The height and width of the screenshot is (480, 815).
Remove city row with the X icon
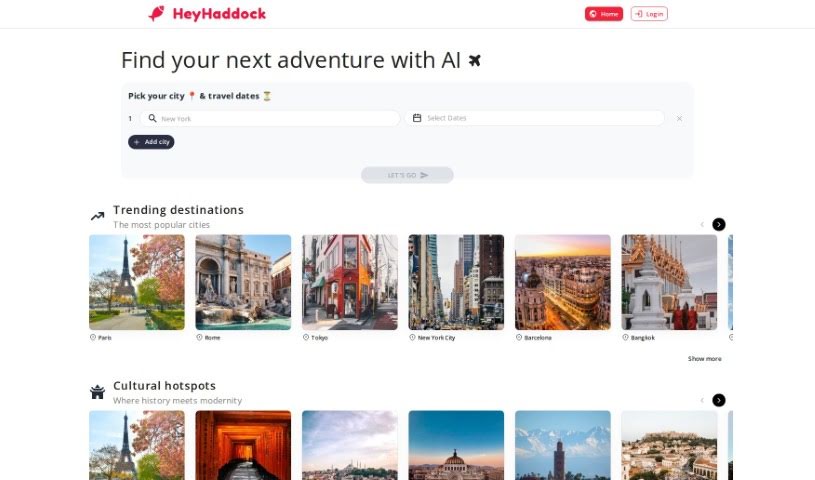click(679, 119)
